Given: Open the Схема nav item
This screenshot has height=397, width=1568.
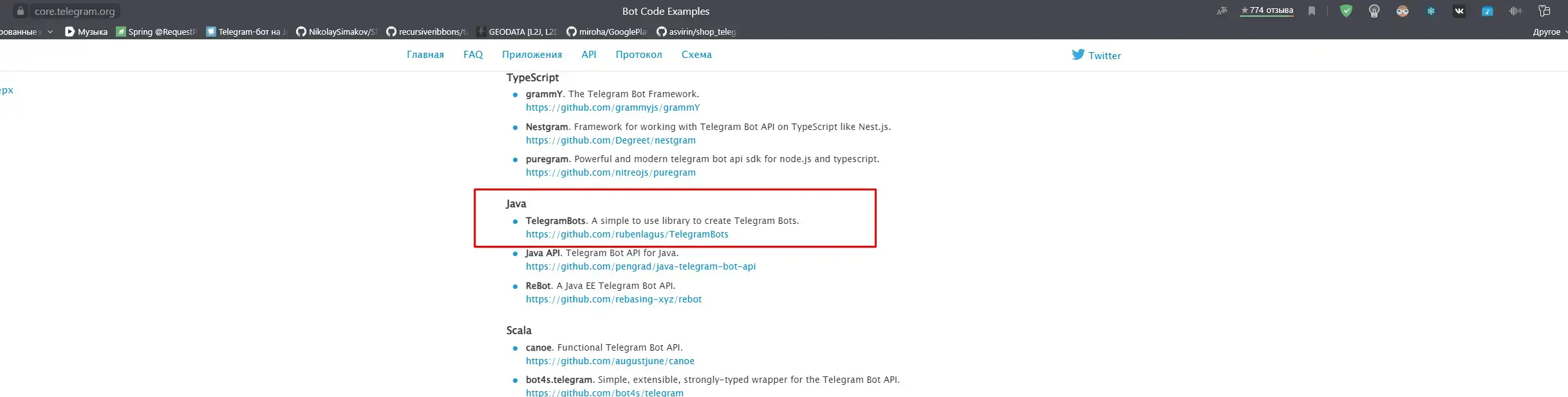Looking at the screenshot, I should coord(696,55).
